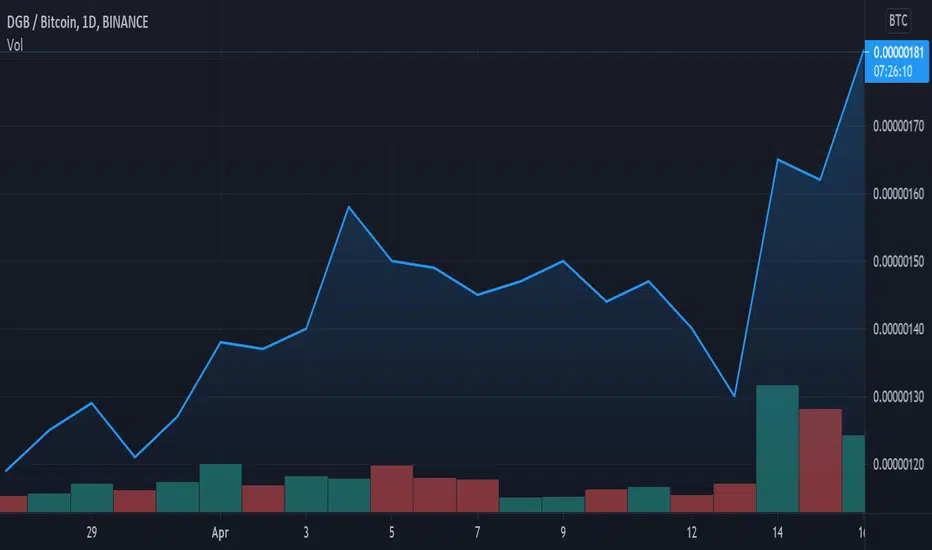Screen dimensions: 932x550
Task: Click the tall red volume bar after the 14th
Action: point(820,461)
